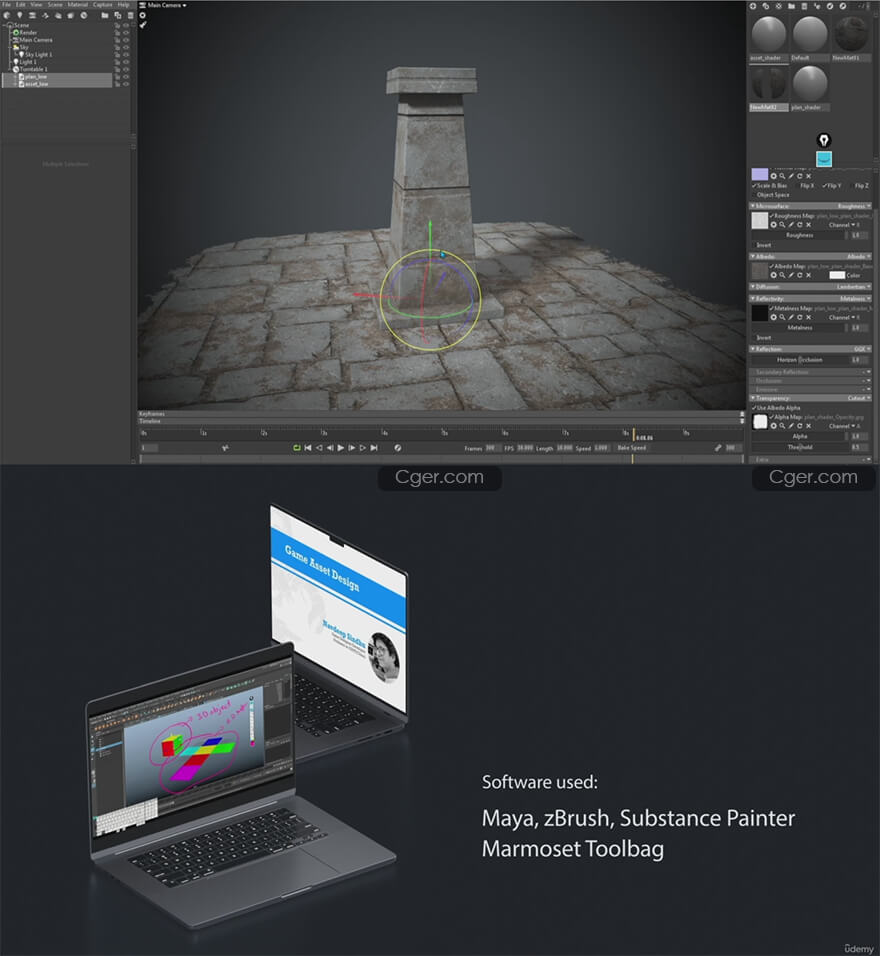The width and height of the screenshot is (880, 956).
Task: Toggle the Flip X checkbox
Action: coord(798,185)
